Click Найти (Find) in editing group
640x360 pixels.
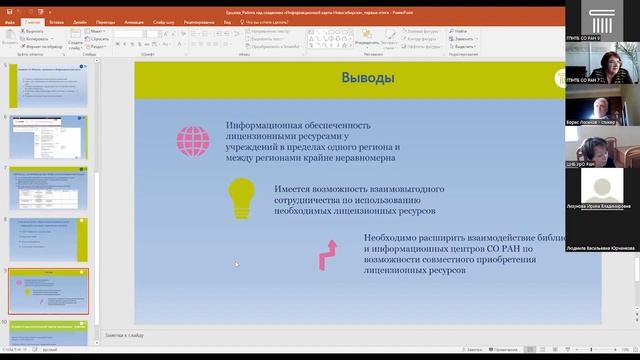point(458,31)
